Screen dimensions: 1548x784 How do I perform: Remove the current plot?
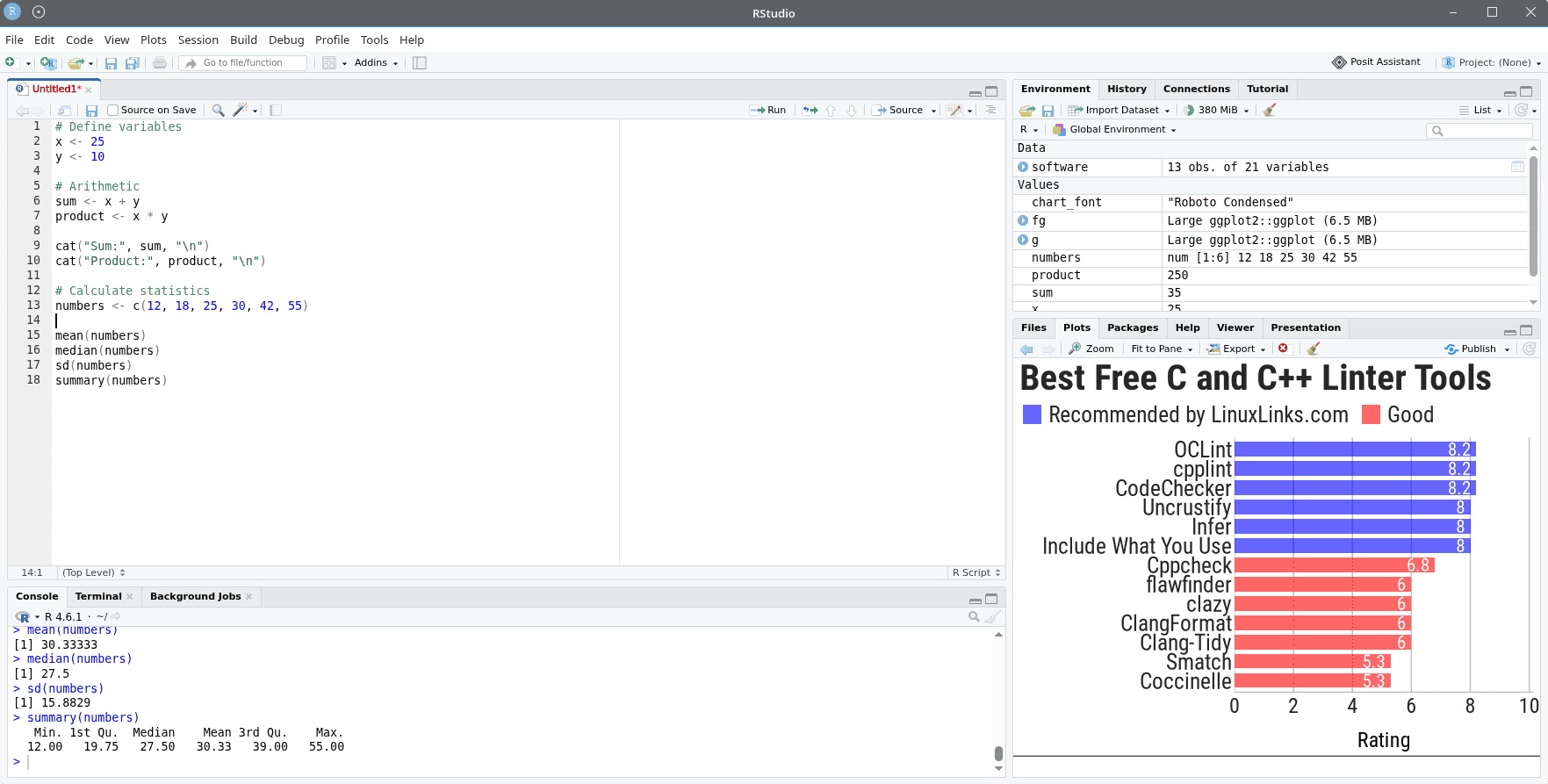pos(1283,349)
